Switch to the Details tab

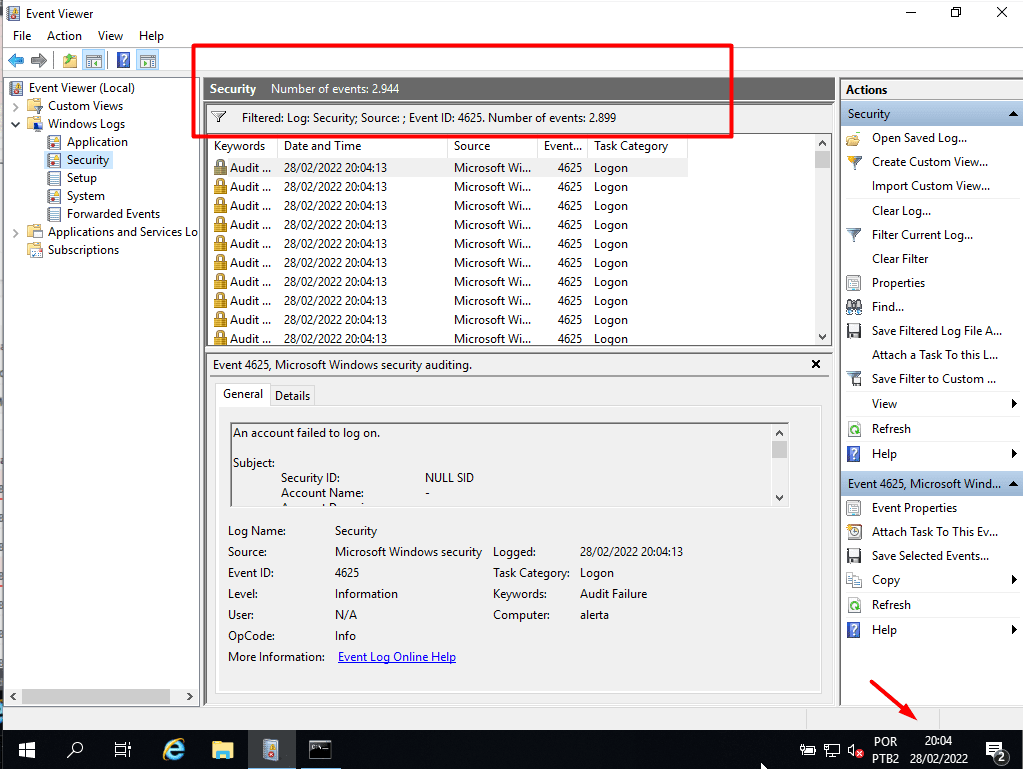pos(292,396)
